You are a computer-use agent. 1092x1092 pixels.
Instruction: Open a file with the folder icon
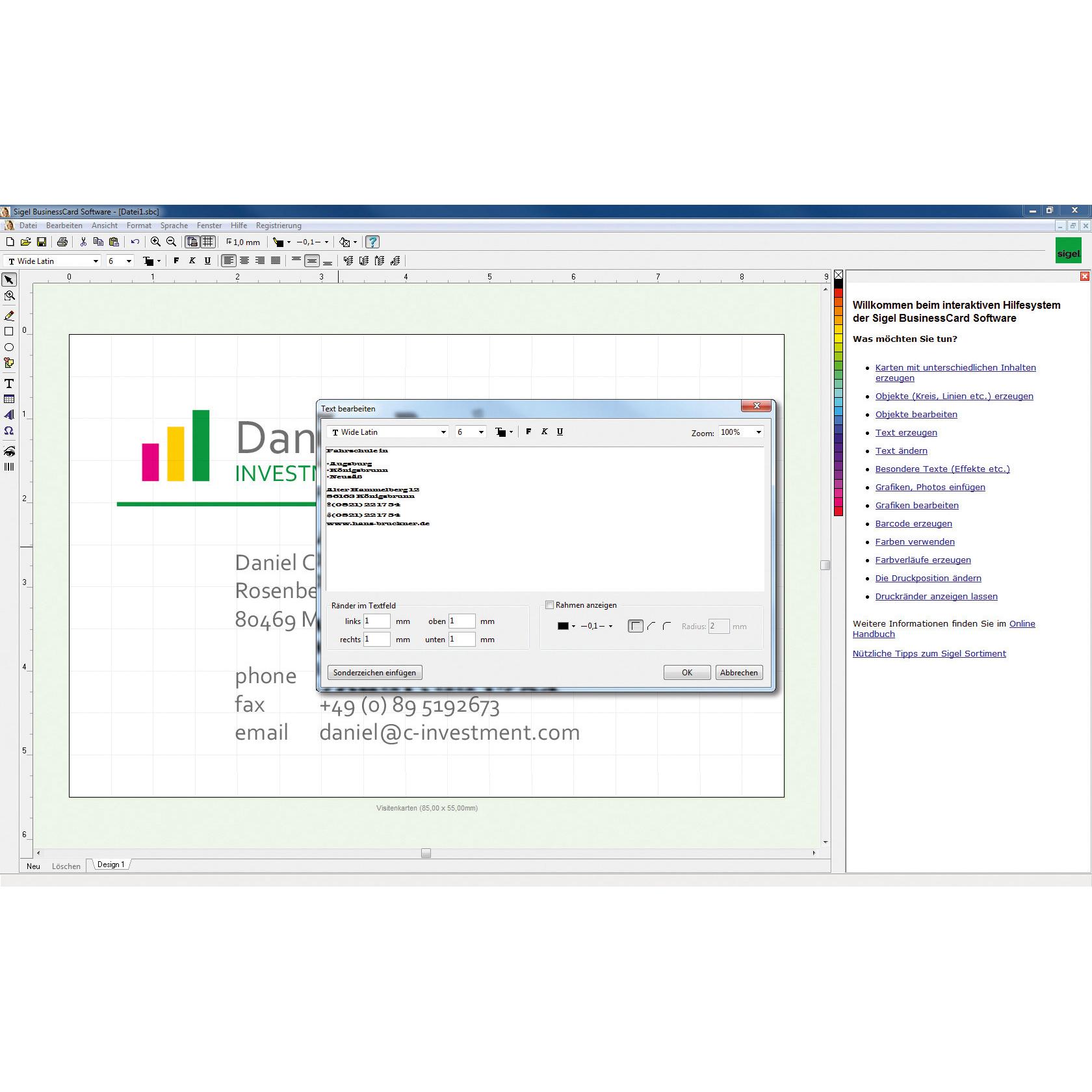(25, 242)
